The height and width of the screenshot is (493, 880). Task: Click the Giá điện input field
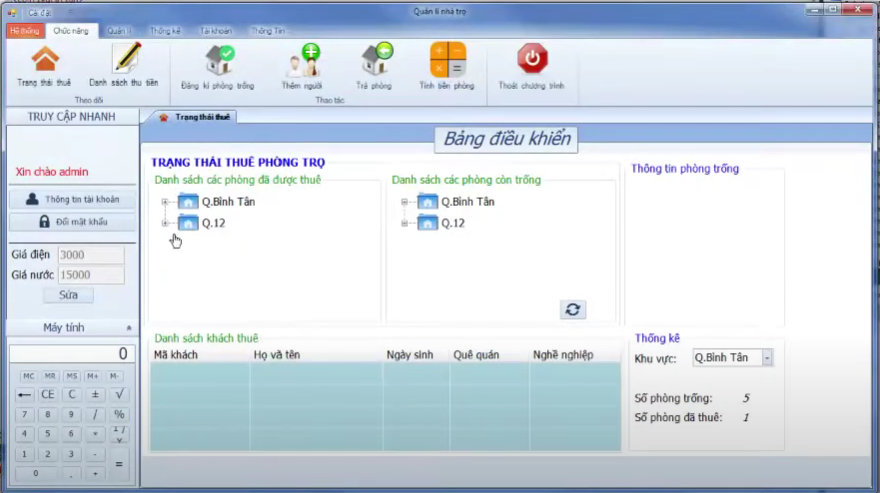(90, 255)
